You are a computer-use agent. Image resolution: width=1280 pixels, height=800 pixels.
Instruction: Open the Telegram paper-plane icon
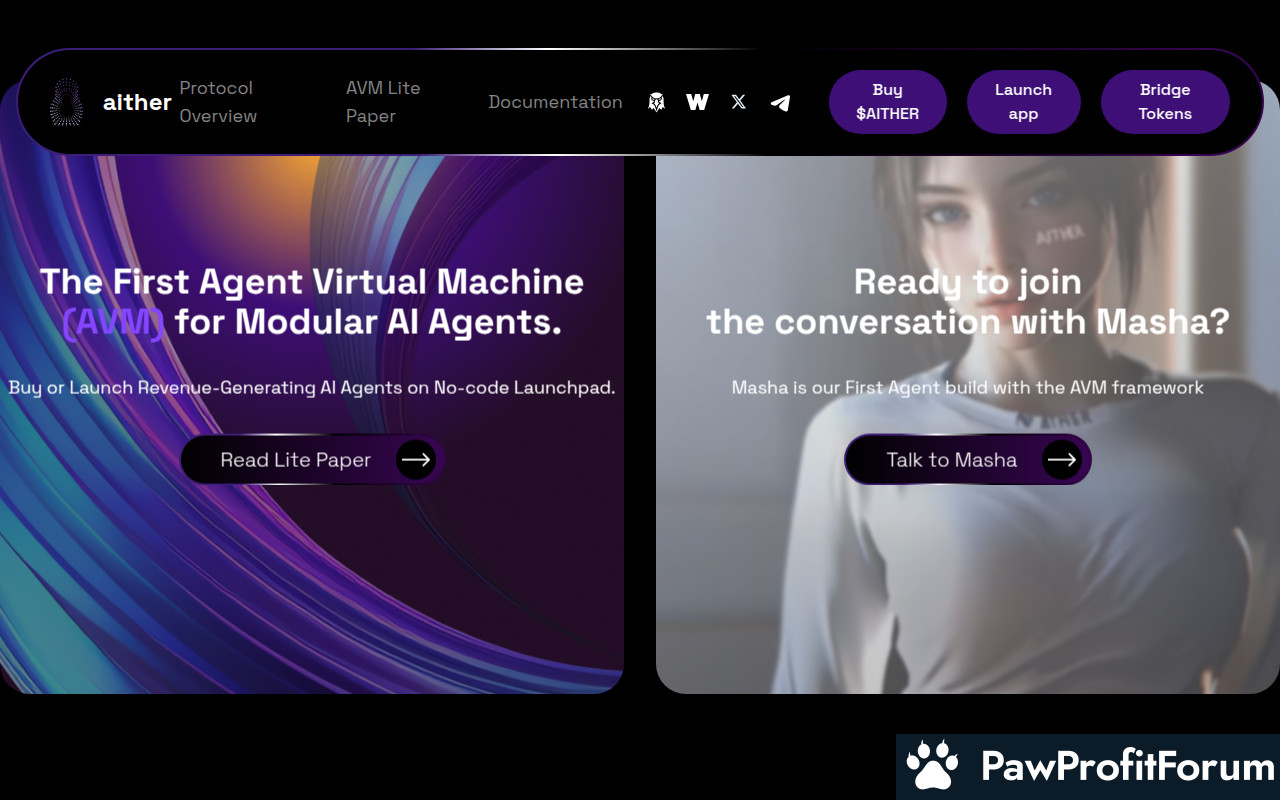pyautogui.click(x=780, y=102)
